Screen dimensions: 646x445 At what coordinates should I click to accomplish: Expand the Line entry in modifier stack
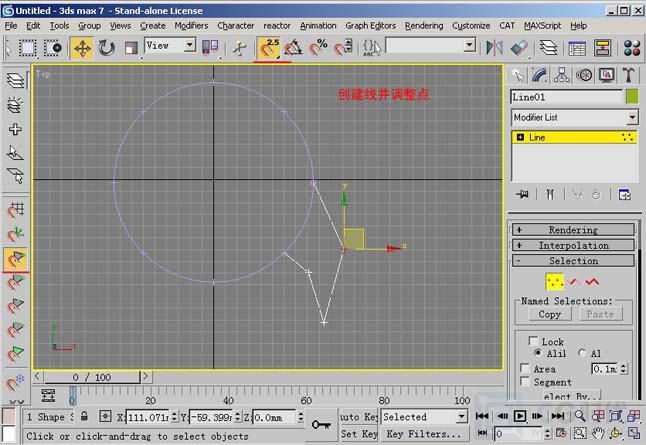point(520,137)
